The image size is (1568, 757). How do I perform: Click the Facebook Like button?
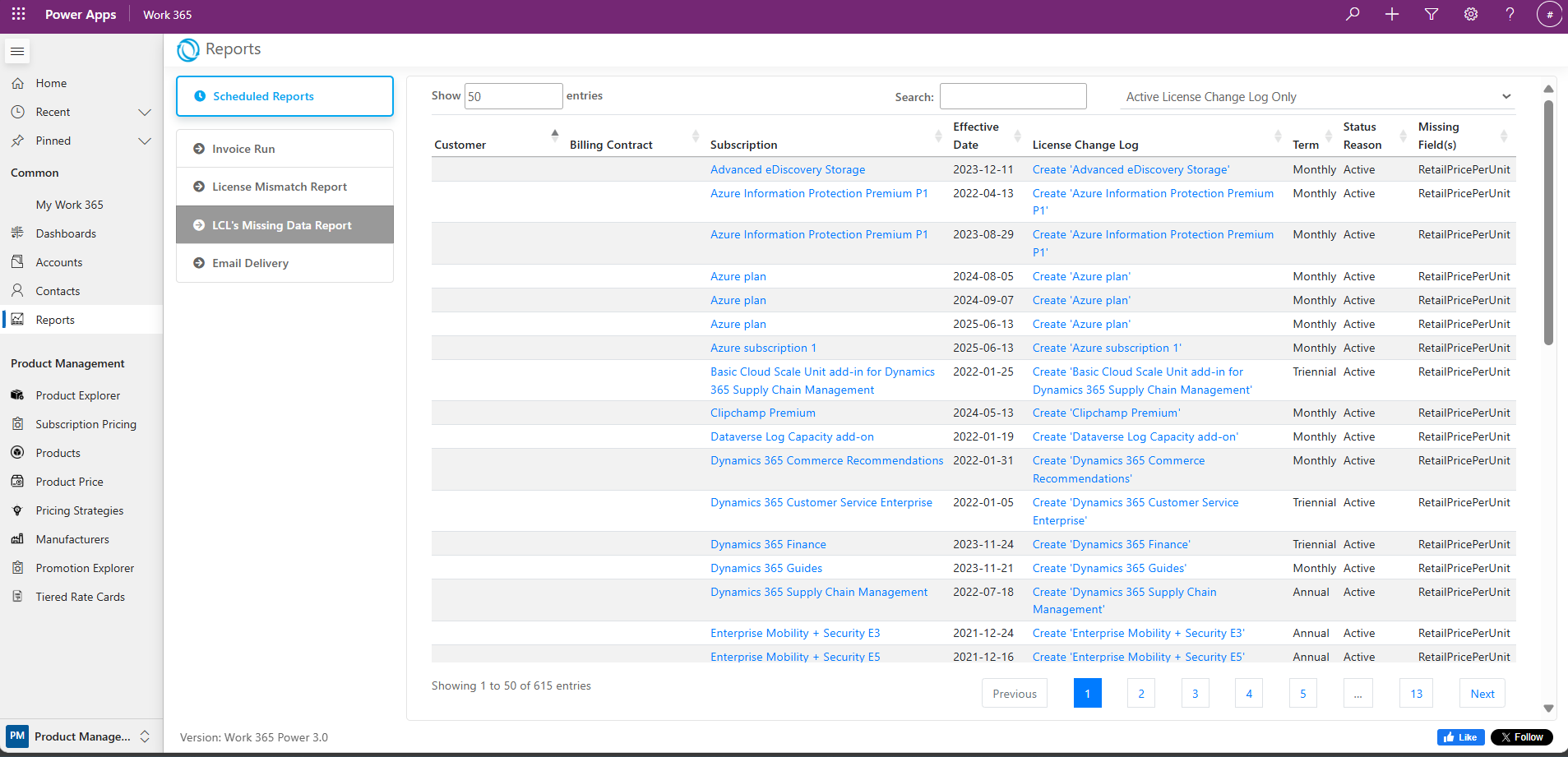[x=1460, y=737]
